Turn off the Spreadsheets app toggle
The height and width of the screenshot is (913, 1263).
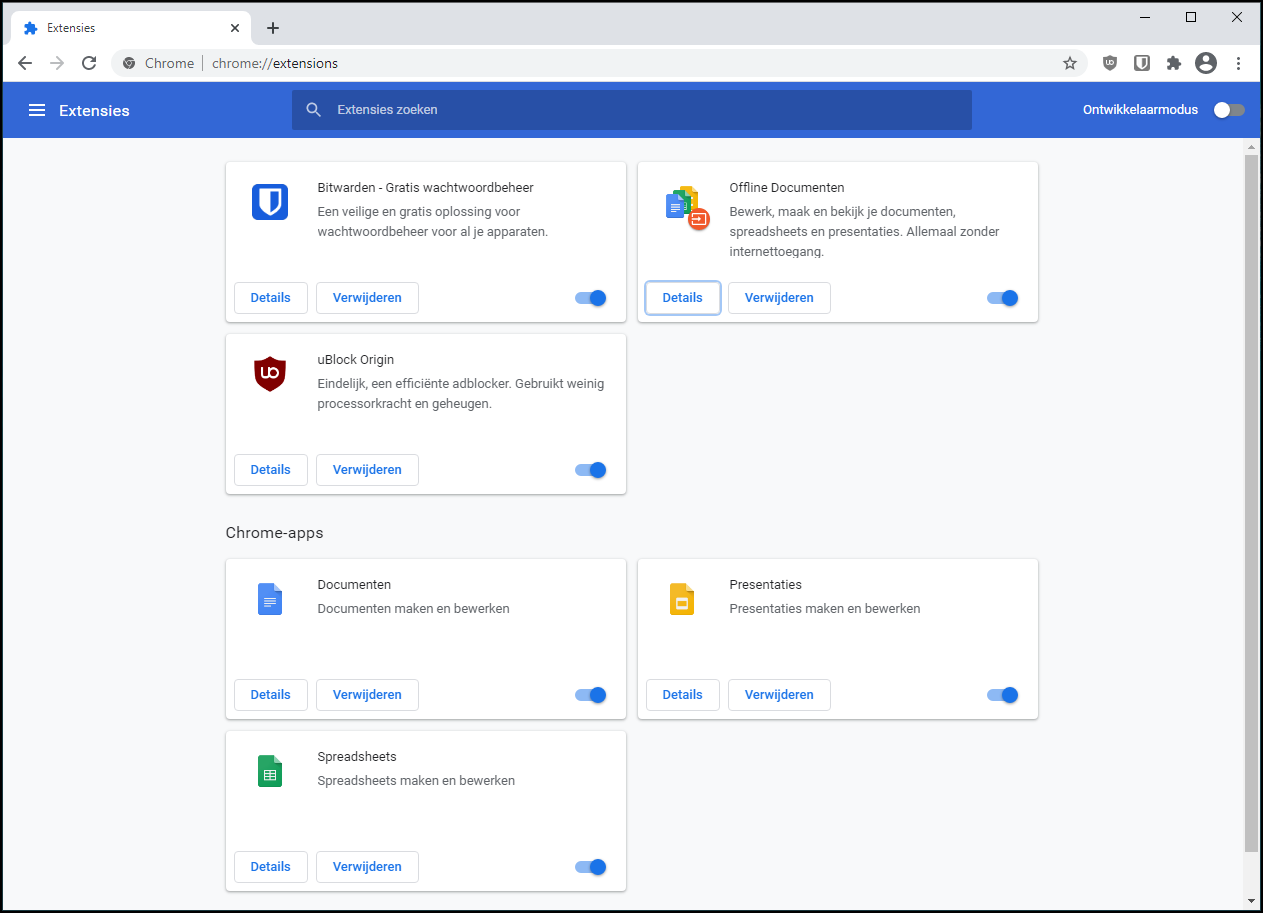pyautogui.click(x=591, y=867)
